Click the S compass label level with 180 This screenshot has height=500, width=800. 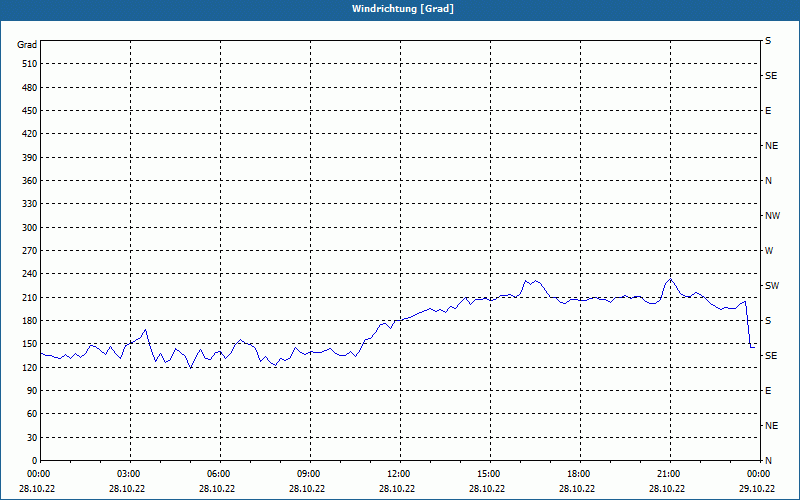click(768, 321)
